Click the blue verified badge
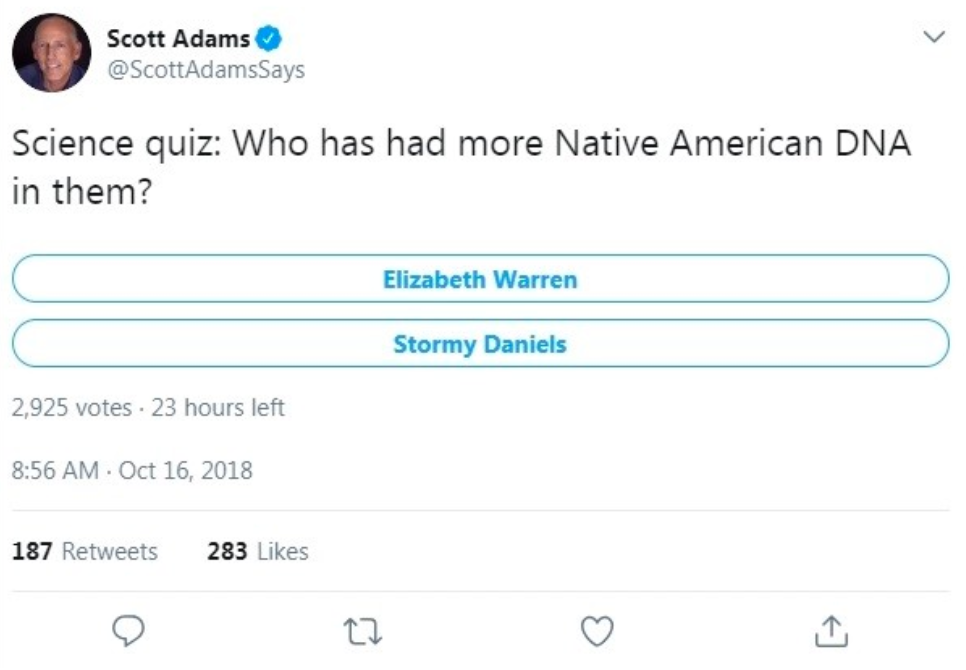966x670 pixels. pos(269,40)
